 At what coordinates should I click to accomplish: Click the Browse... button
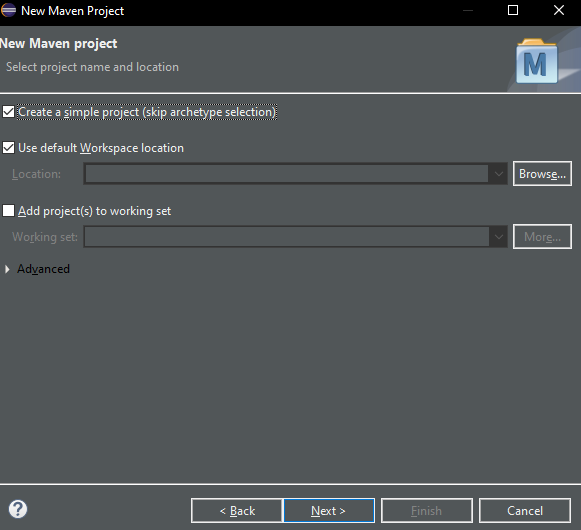pos(542,173)
